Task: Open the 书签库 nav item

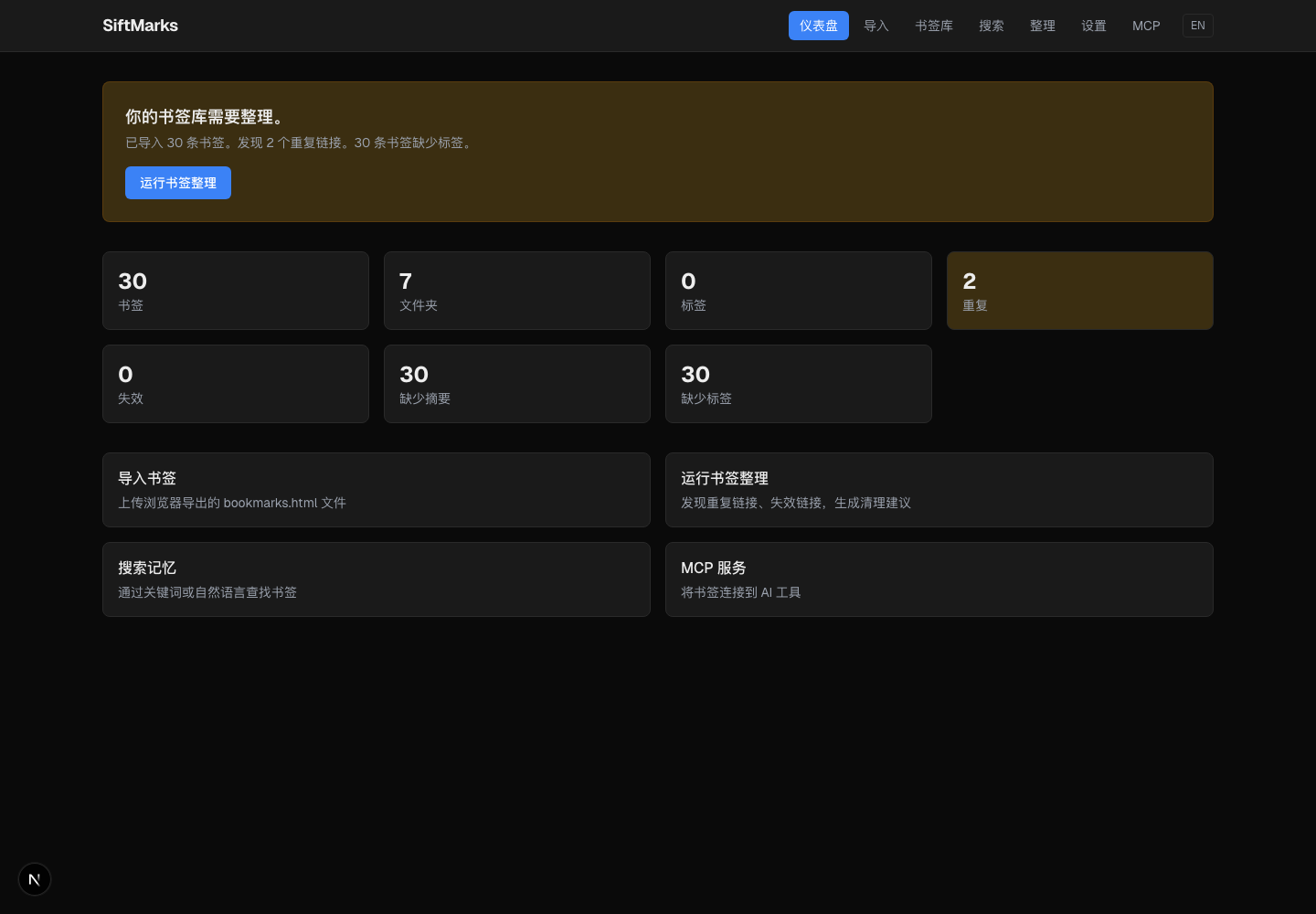Action: coord(934,26)
